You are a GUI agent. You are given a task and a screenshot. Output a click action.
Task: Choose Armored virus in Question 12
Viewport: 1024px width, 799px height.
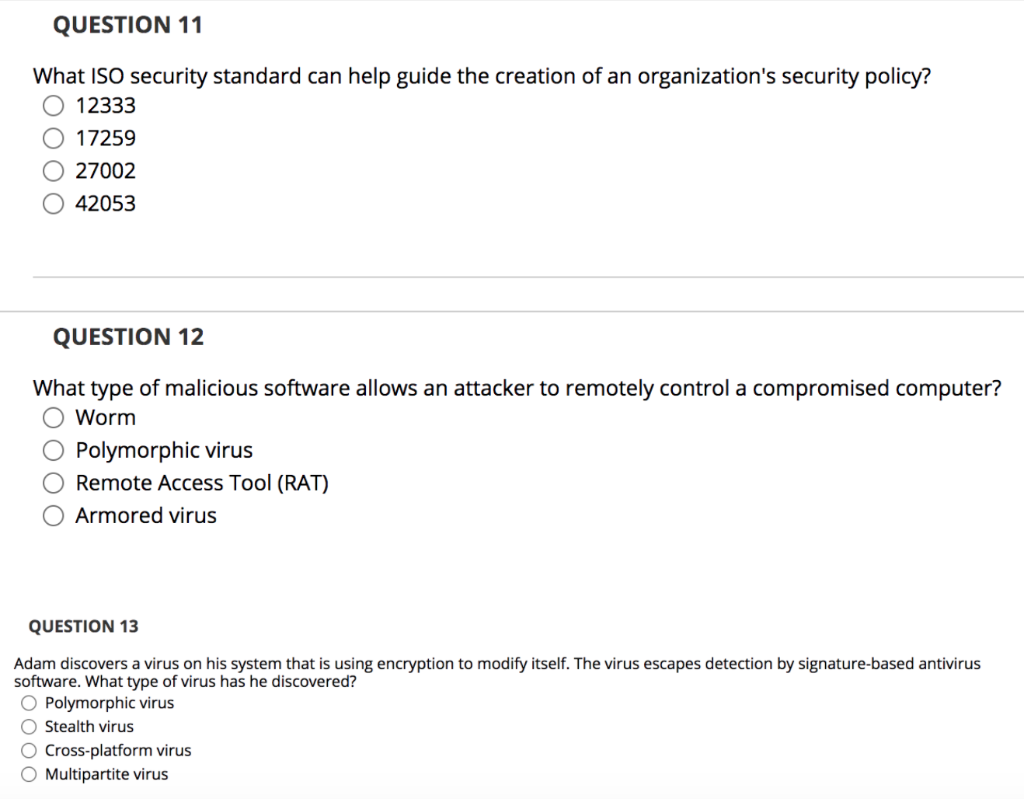coord(53,515)
